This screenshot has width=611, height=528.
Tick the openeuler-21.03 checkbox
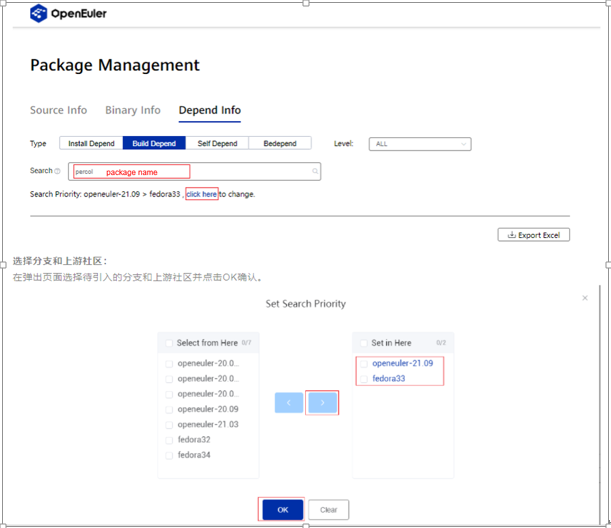(169, 425)
